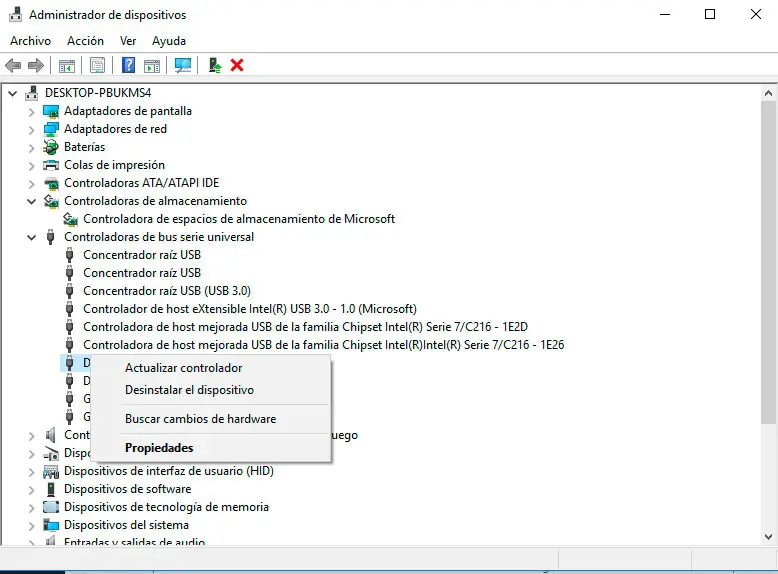Click the Controladoras de almacenamiento icon
Viewport: 778px width, 574px height.
(51, 201)
